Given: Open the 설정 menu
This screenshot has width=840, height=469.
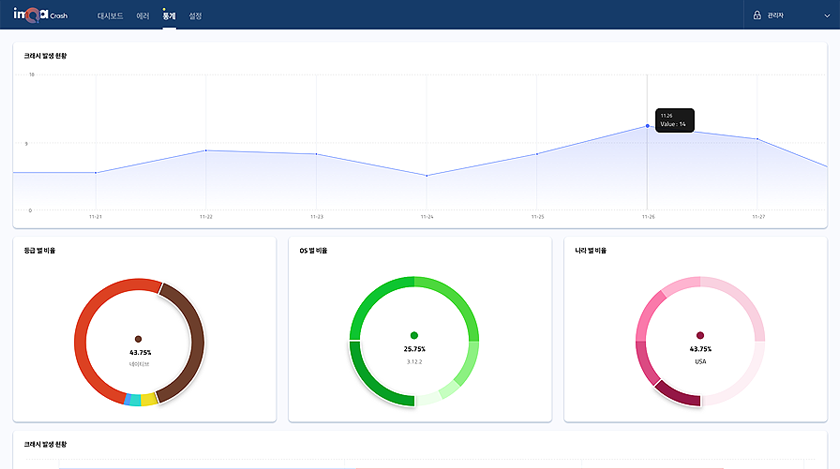Looking at the screenshot, I should [195, 16].
